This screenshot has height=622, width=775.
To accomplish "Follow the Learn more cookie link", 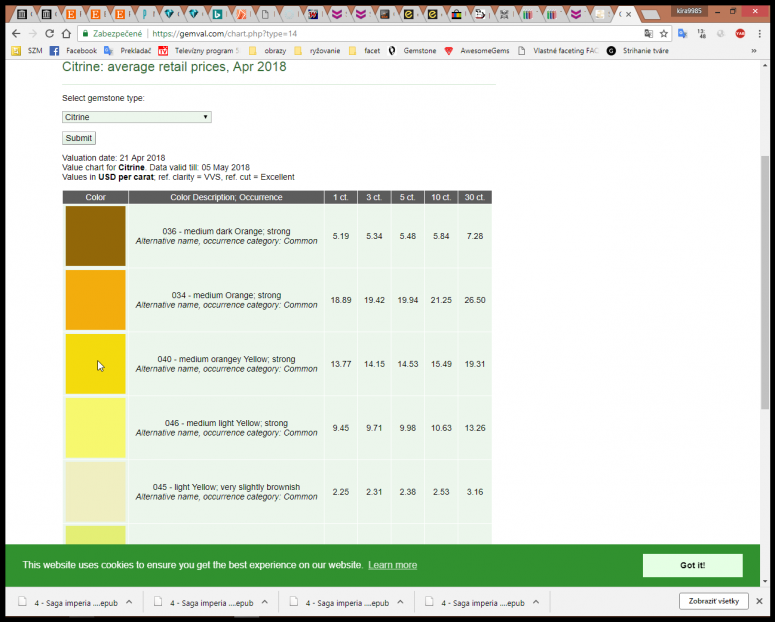I will pyautogui.click(x=392, y=565).
